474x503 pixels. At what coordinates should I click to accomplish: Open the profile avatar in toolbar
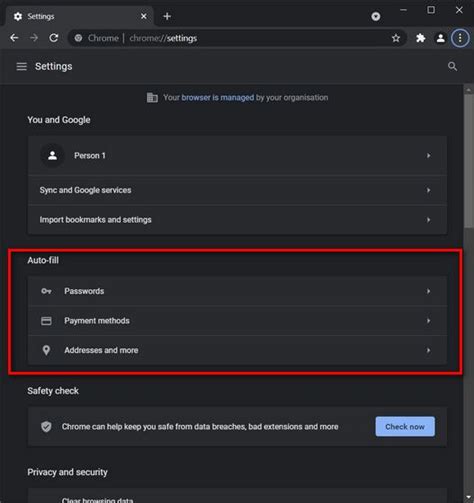click(440, 38)
